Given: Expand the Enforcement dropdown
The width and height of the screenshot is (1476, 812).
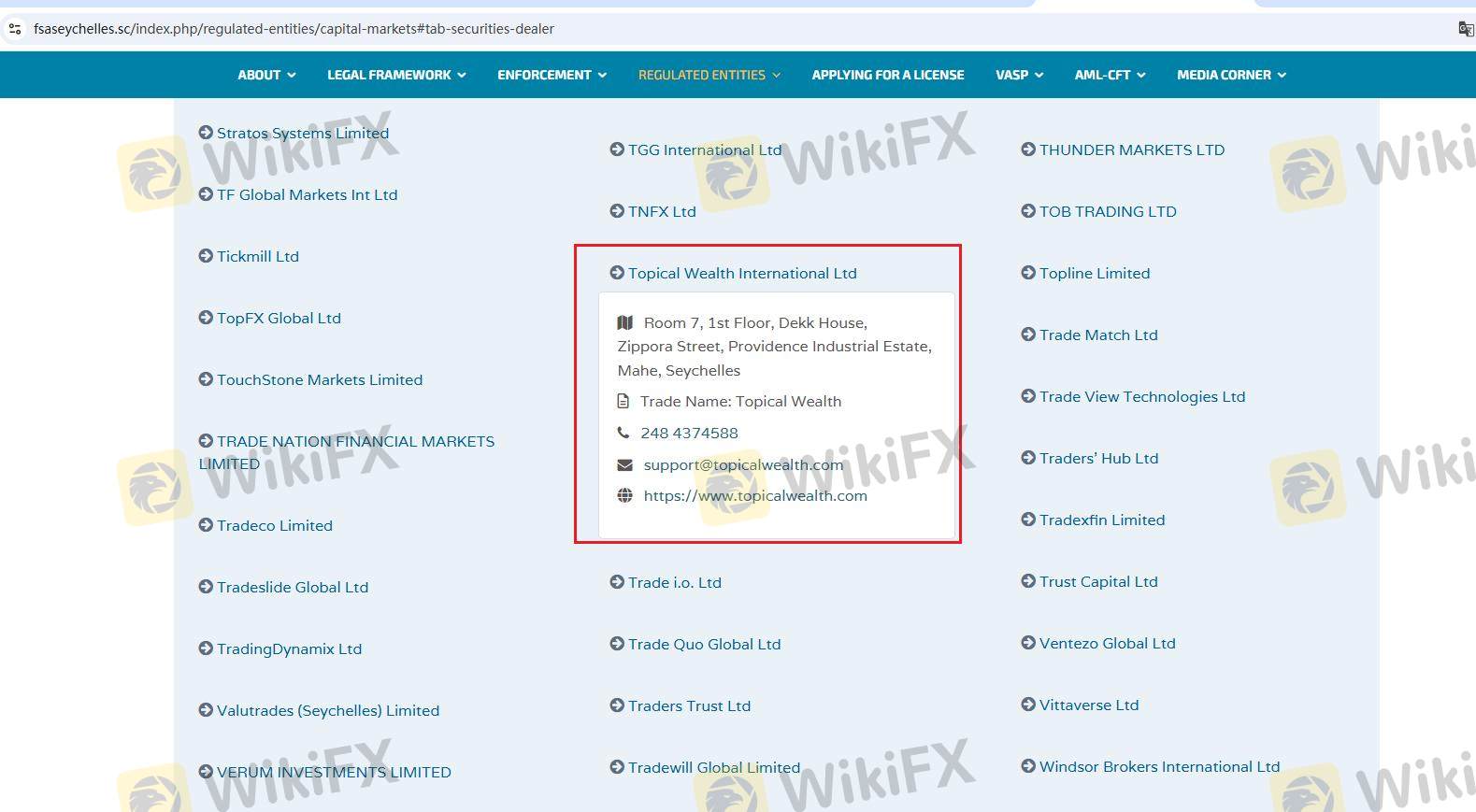Looking at the screenshot, I should (552, 75).
